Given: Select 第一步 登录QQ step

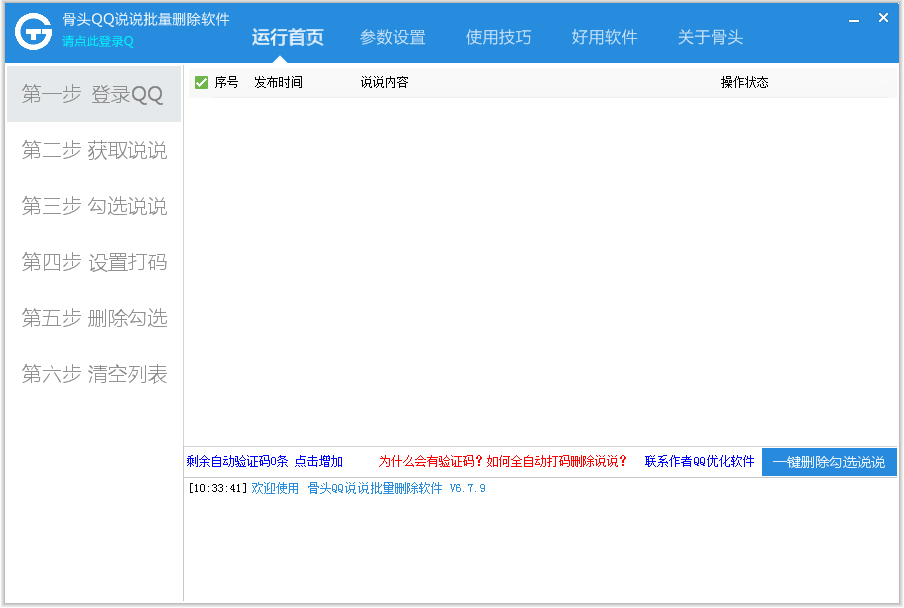Looking at the screenshot, I should coord(94,94).
